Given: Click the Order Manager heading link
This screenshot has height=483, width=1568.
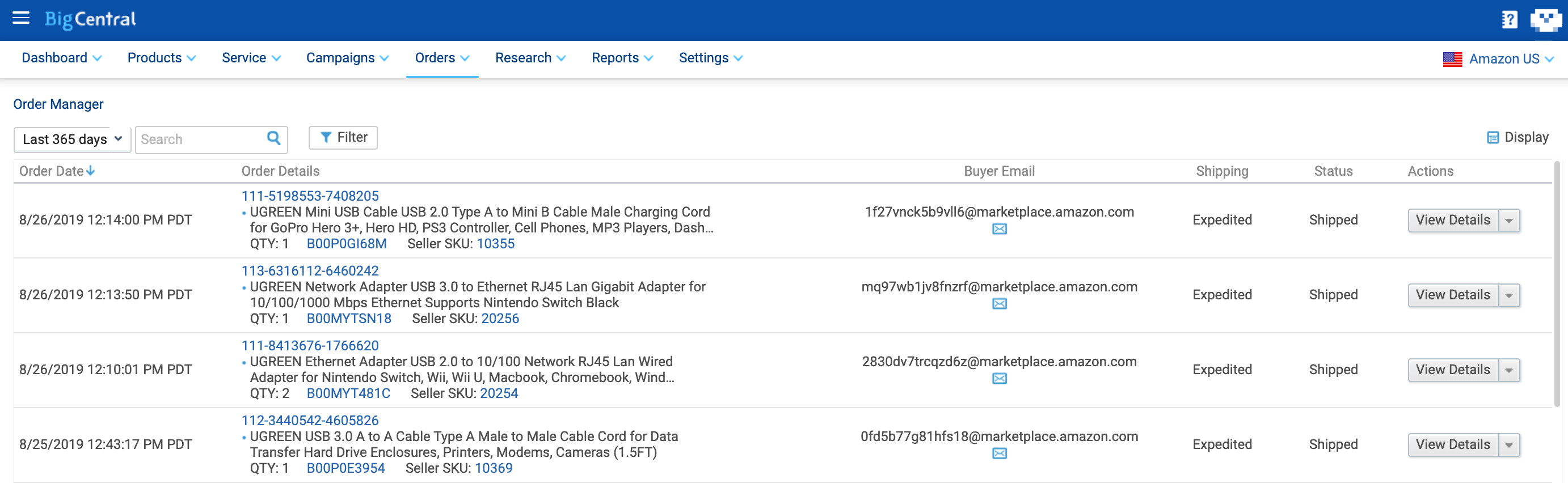Looking at the screenshot, I should (58, 105).
